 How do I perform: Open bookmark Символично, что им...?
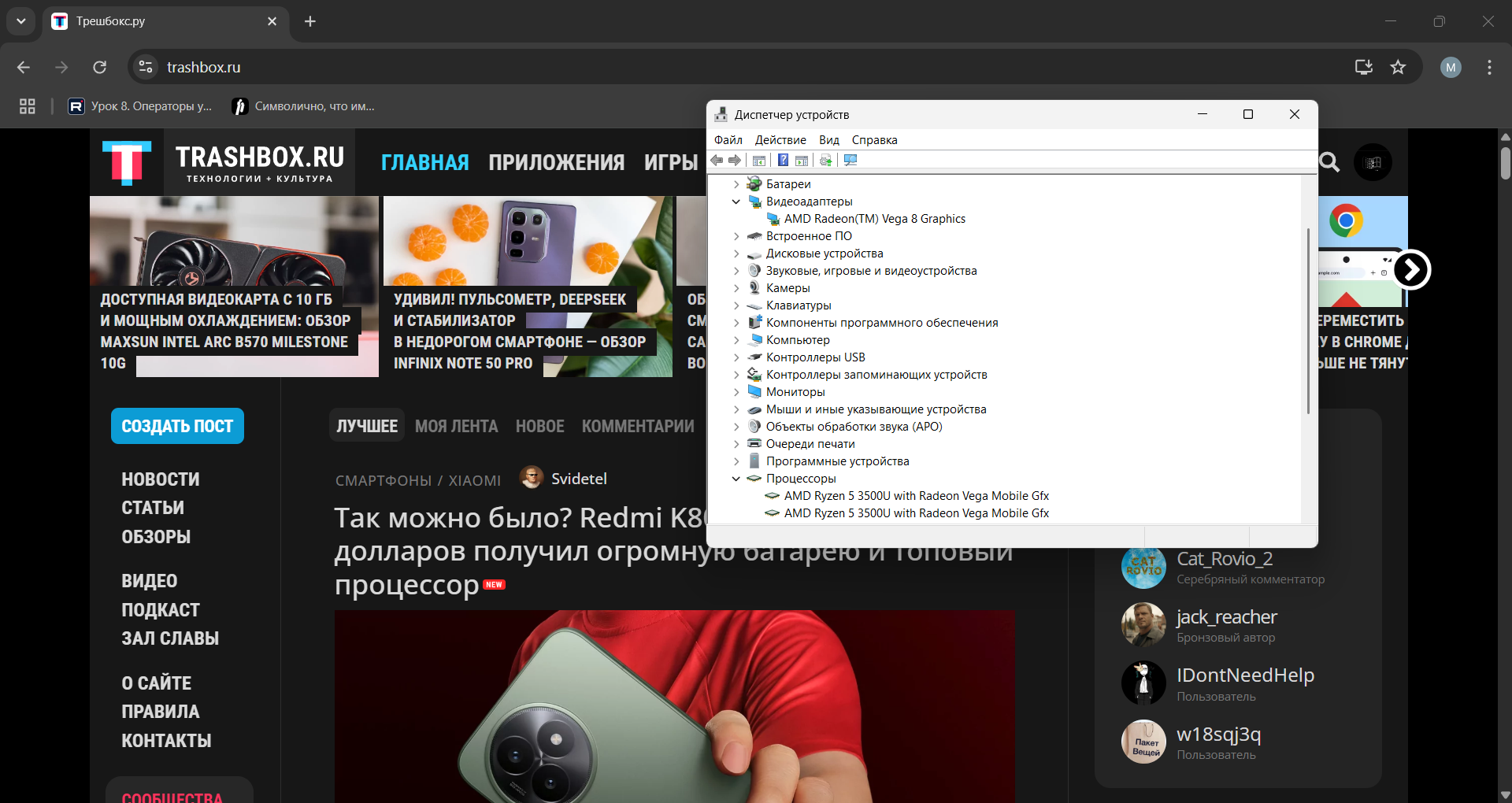coord(304,106)
